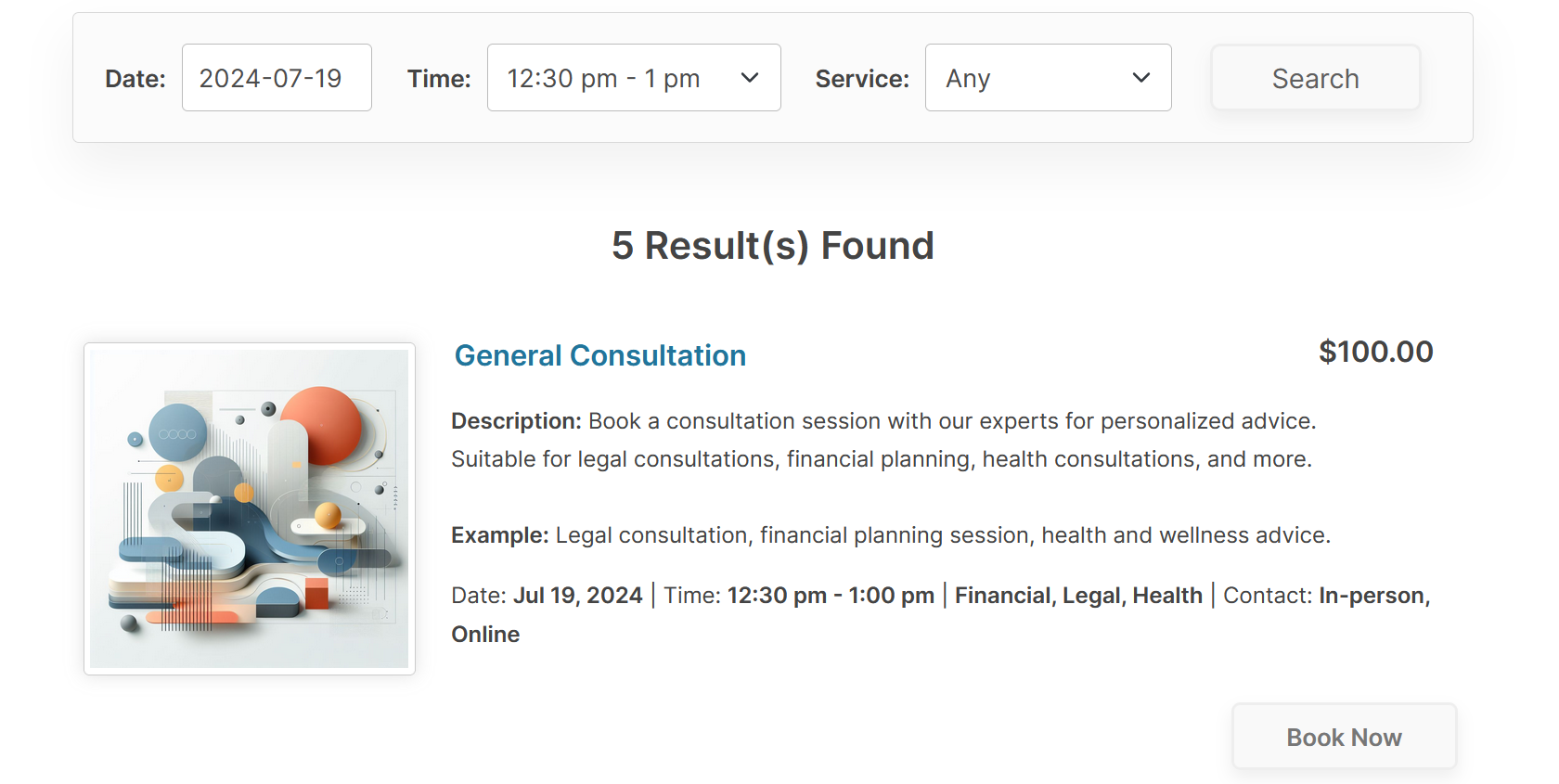The width and height of the screenshot is (1559, 784).
Task: Click the 12:30 pm - 1:00 pm time detail
Action: [x=831, y=596]
